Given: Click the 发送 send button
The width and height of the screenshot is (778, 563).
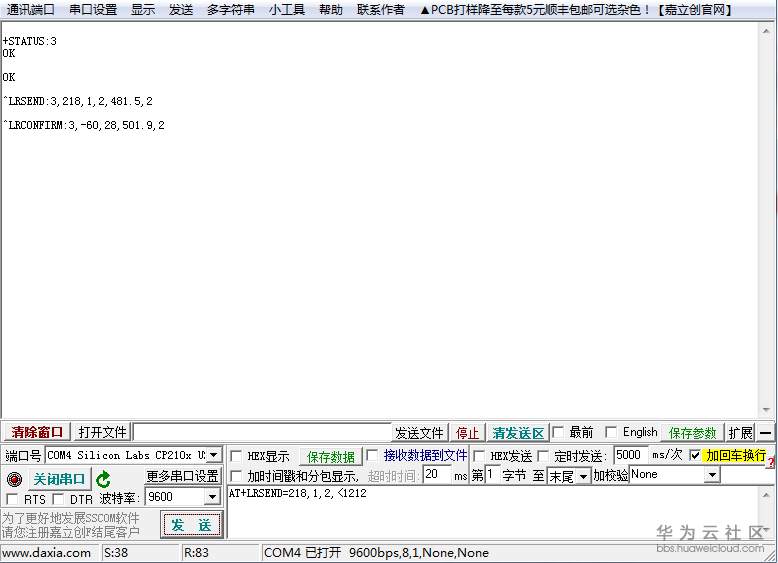Looking at the screenshot, I should (191, 525).
